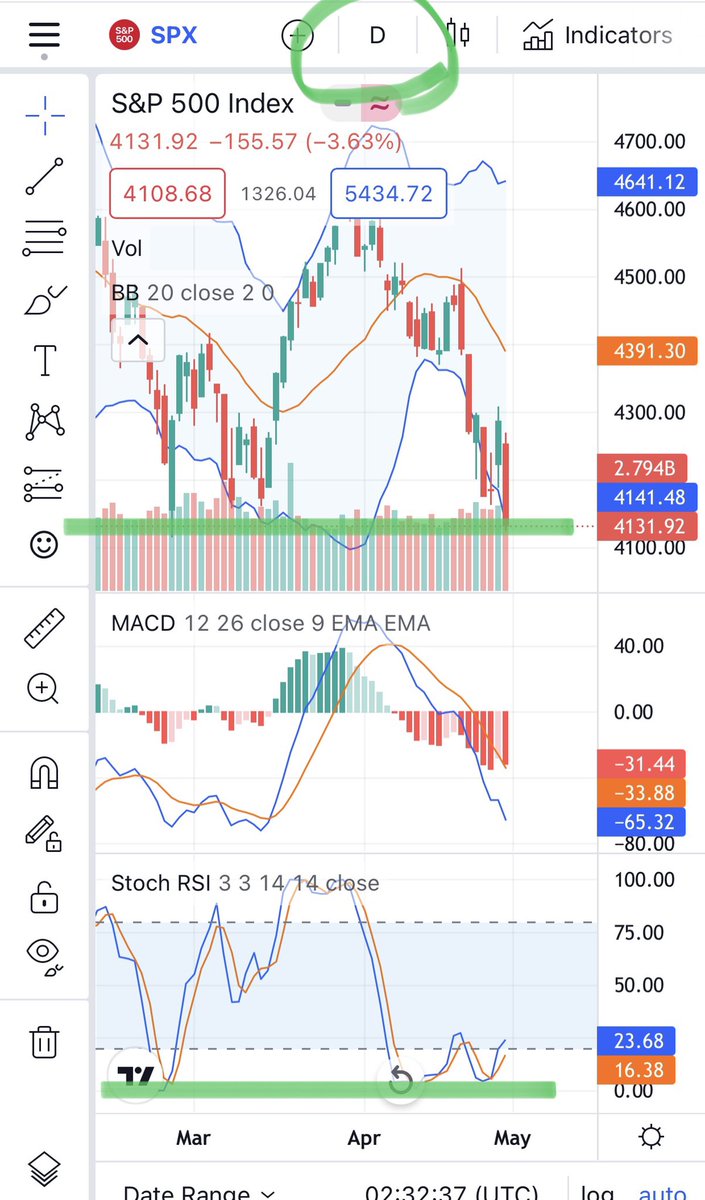Image resolution: width=705 pixels, height=1200 pixels.
Task: Click the Mar label on time axis
Action: click(x=193, y=1138)
